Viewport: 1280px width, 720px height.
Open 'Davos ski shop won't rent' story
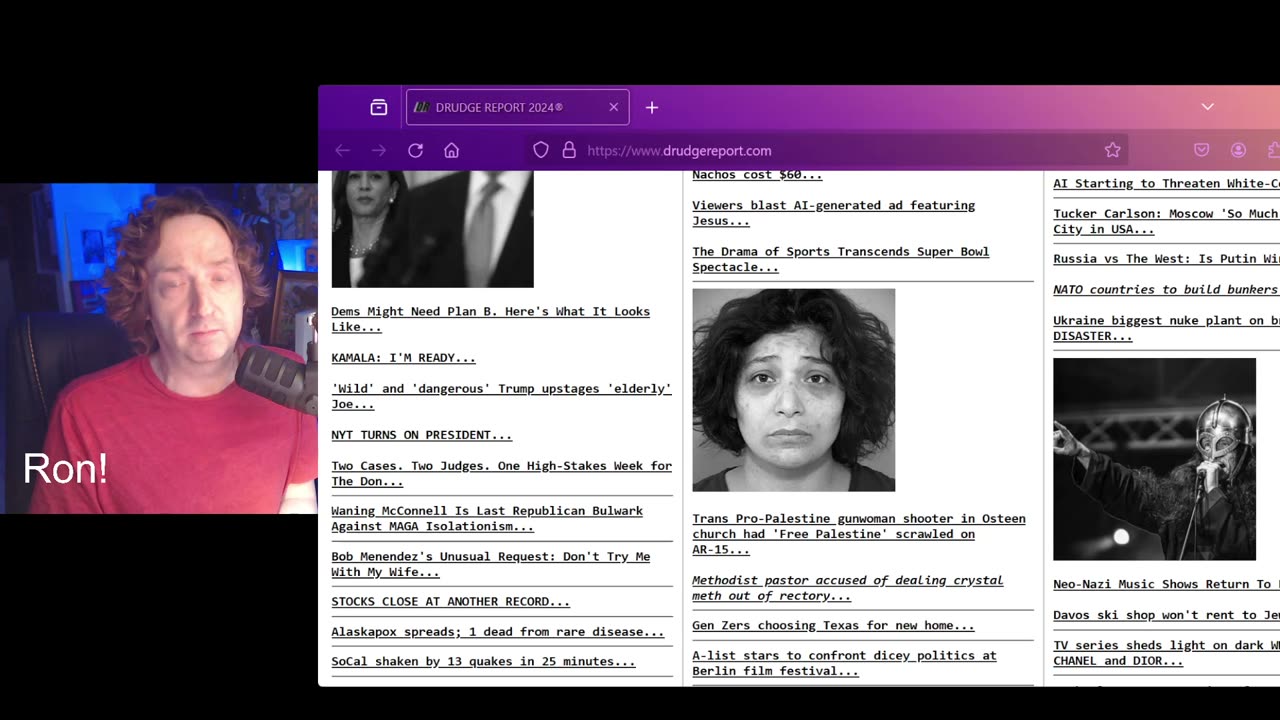click(x=1166, y=615)
